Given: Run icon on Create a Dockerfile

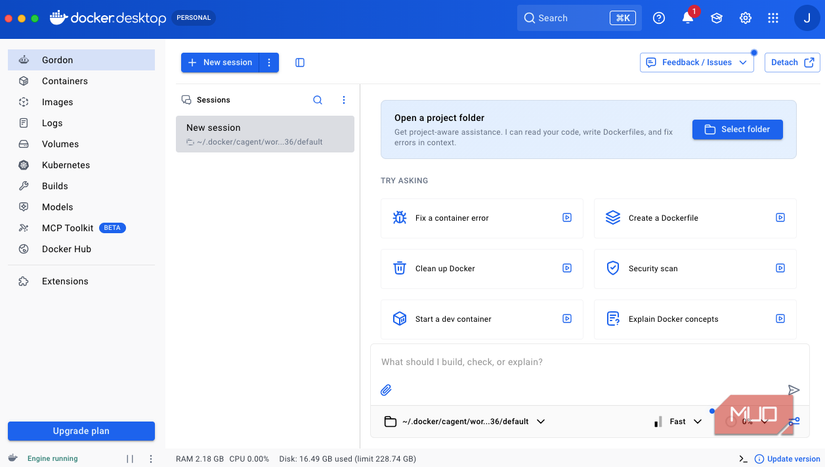Looking at the screenshot, I should [x=780, y=217].
